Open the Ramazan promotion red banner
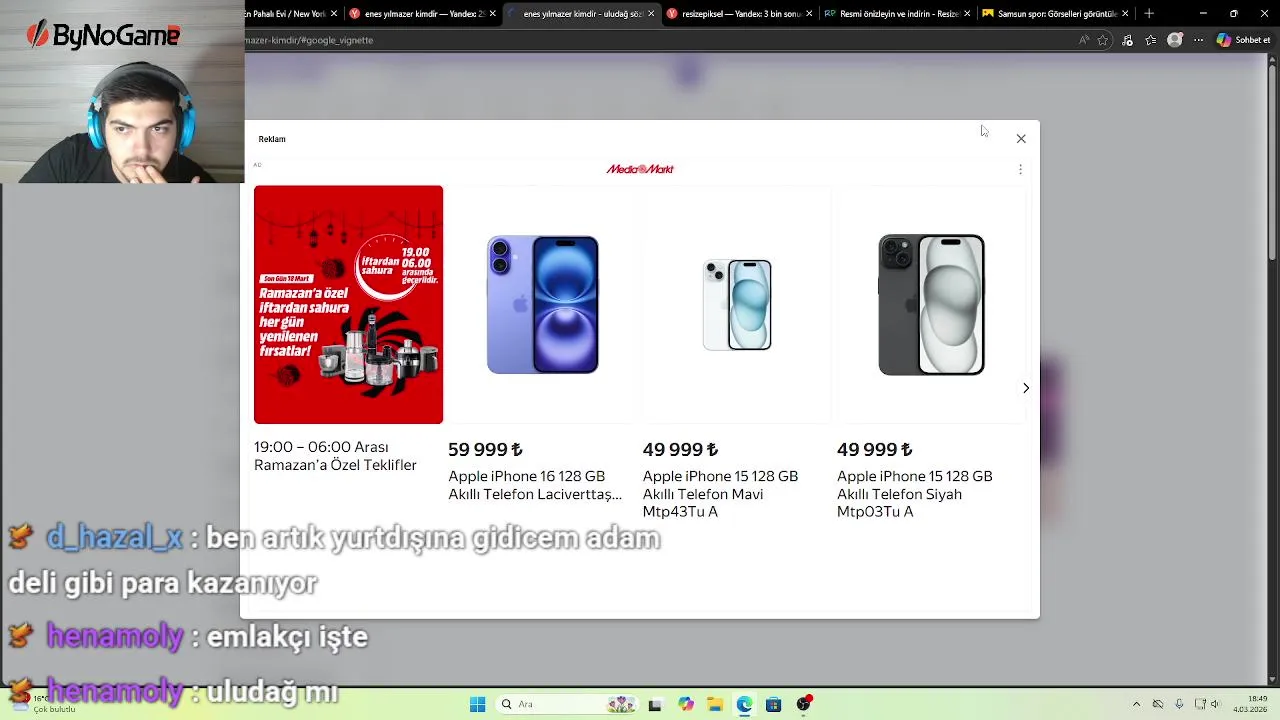 (x=348, y=304)
